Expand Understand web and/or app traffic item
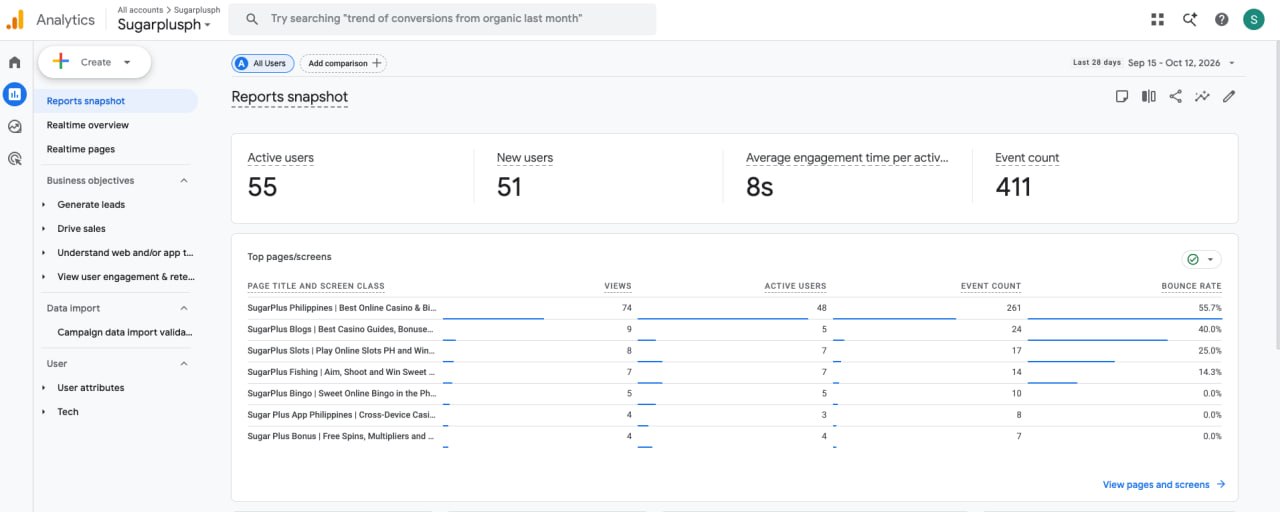Image resolution: width=1280 pixels, height=512 pixels. (x=43, y=253)
